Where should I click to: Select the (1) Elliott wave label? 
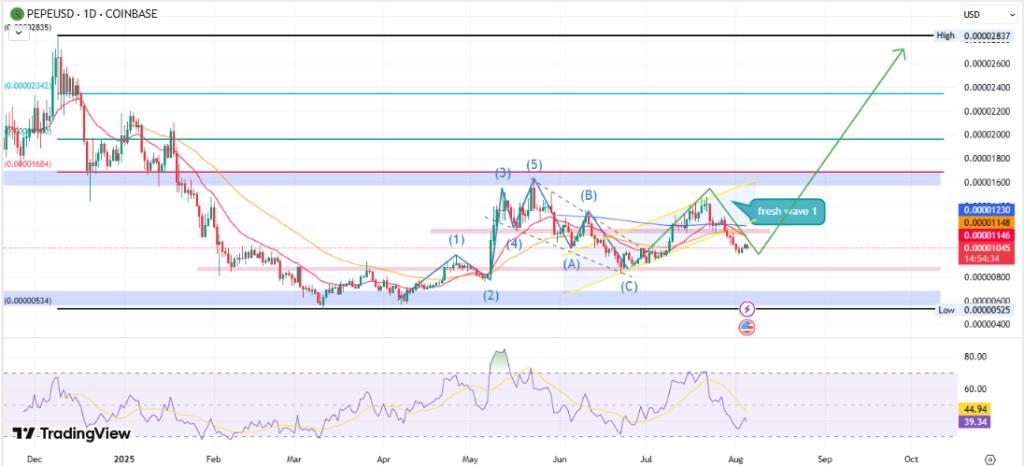tap(456, 240)
